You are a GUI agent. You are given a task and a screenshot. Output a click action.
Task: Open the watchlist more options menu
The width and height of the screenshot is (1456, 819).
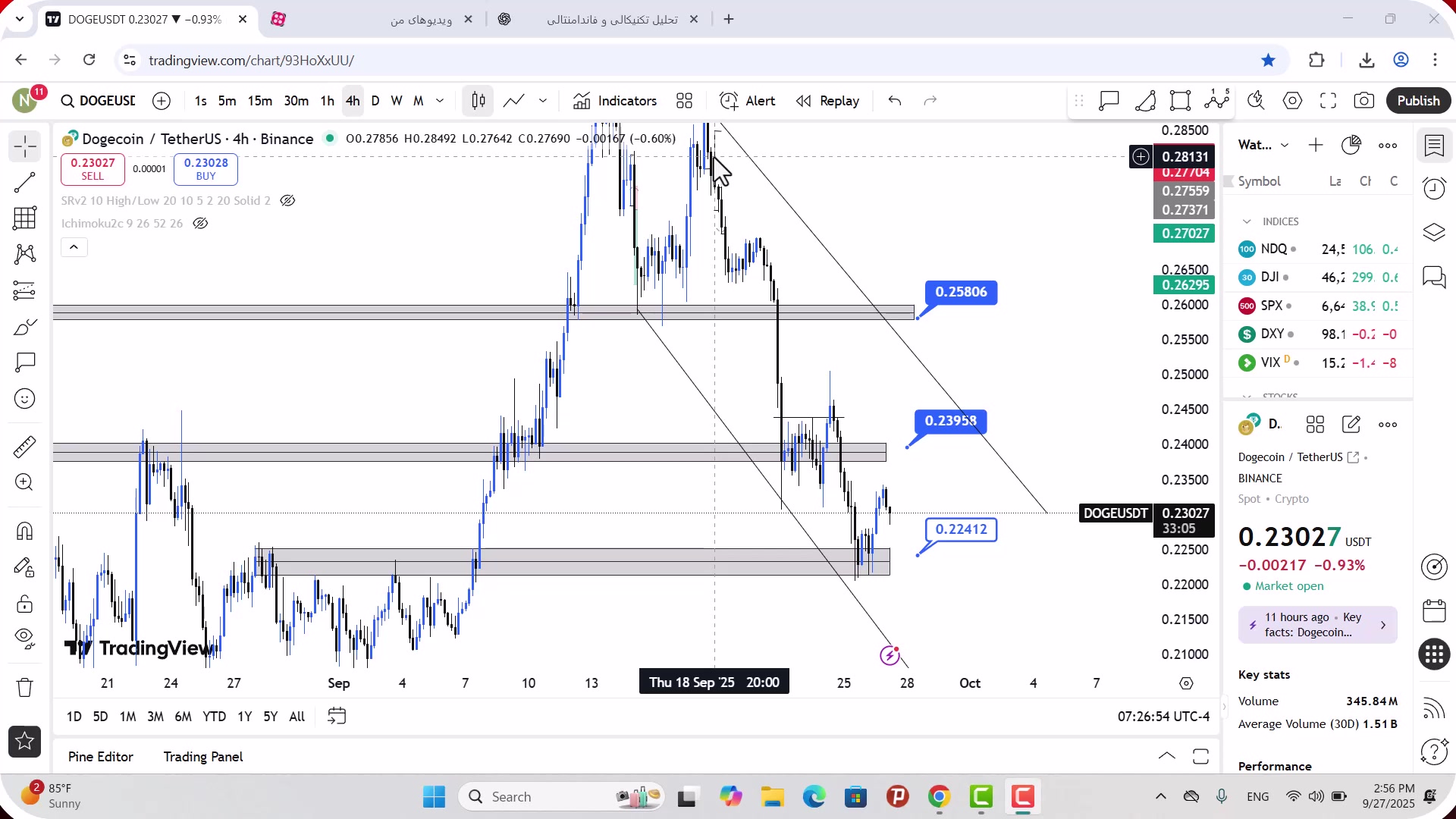(x=1388, y=145)
